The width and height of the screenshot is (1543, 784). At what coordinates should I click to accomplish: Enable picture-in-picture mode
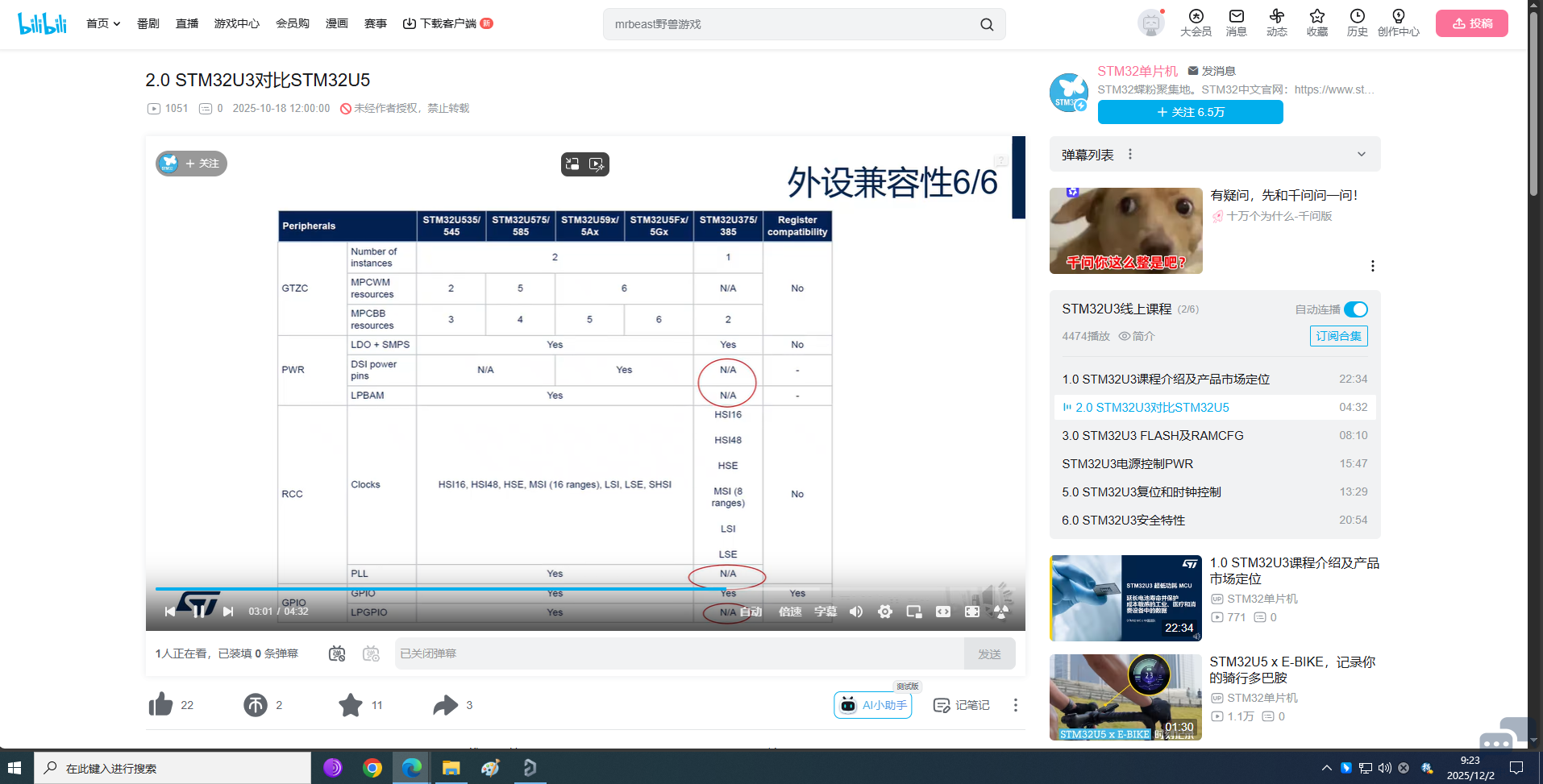point(914,612)
